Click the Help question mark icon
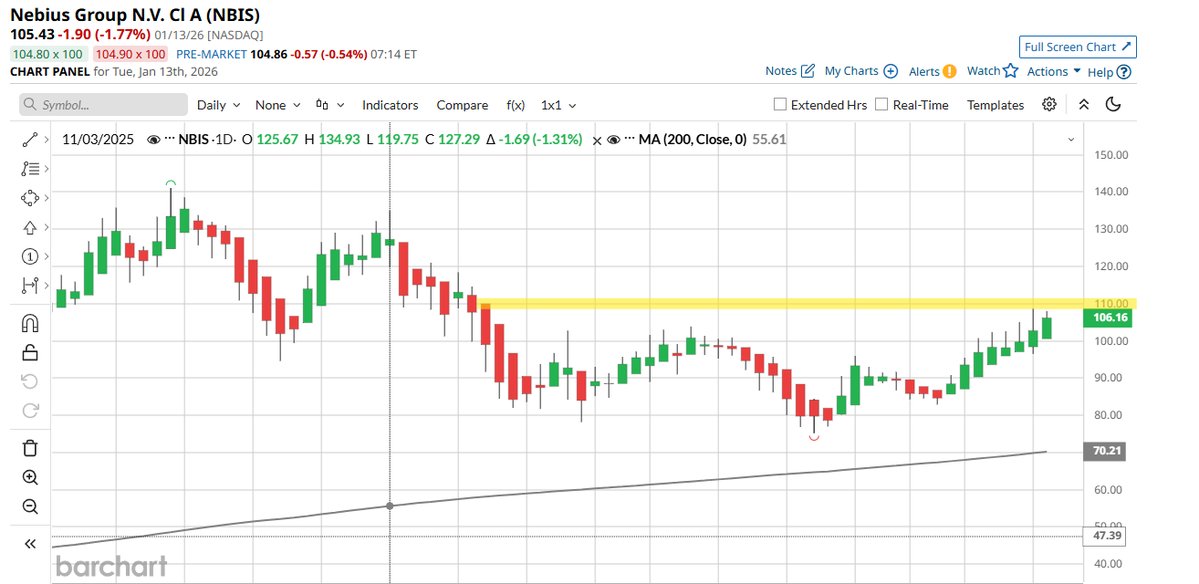 [x=1123, y=72]
